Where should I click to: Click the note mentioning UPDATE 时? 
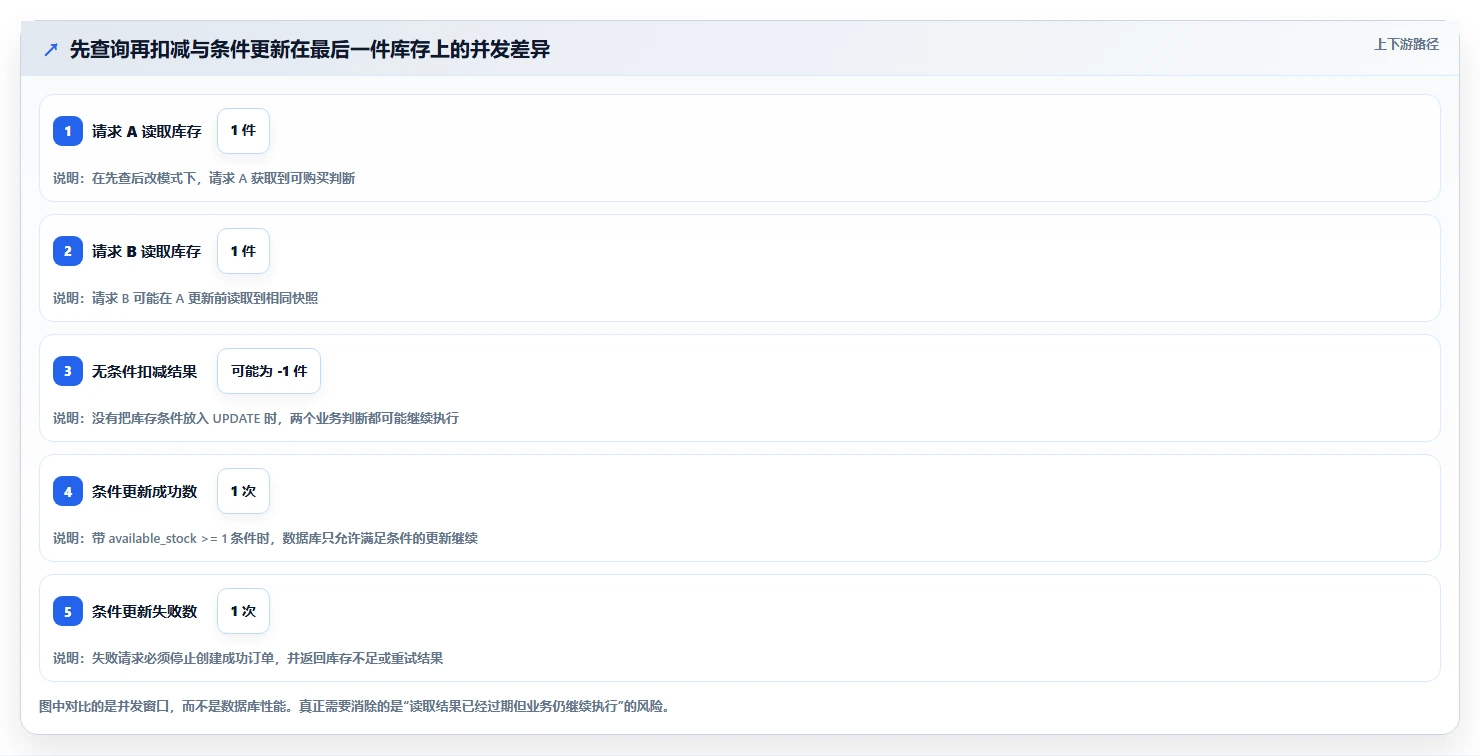[256, 418]
